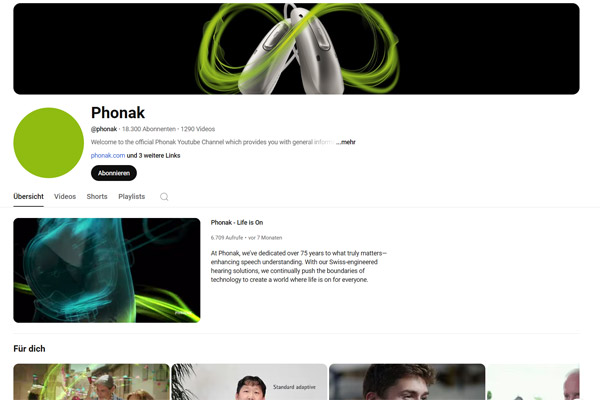
Task: Open the Shorts tab
Action: (x=97, y=196)
